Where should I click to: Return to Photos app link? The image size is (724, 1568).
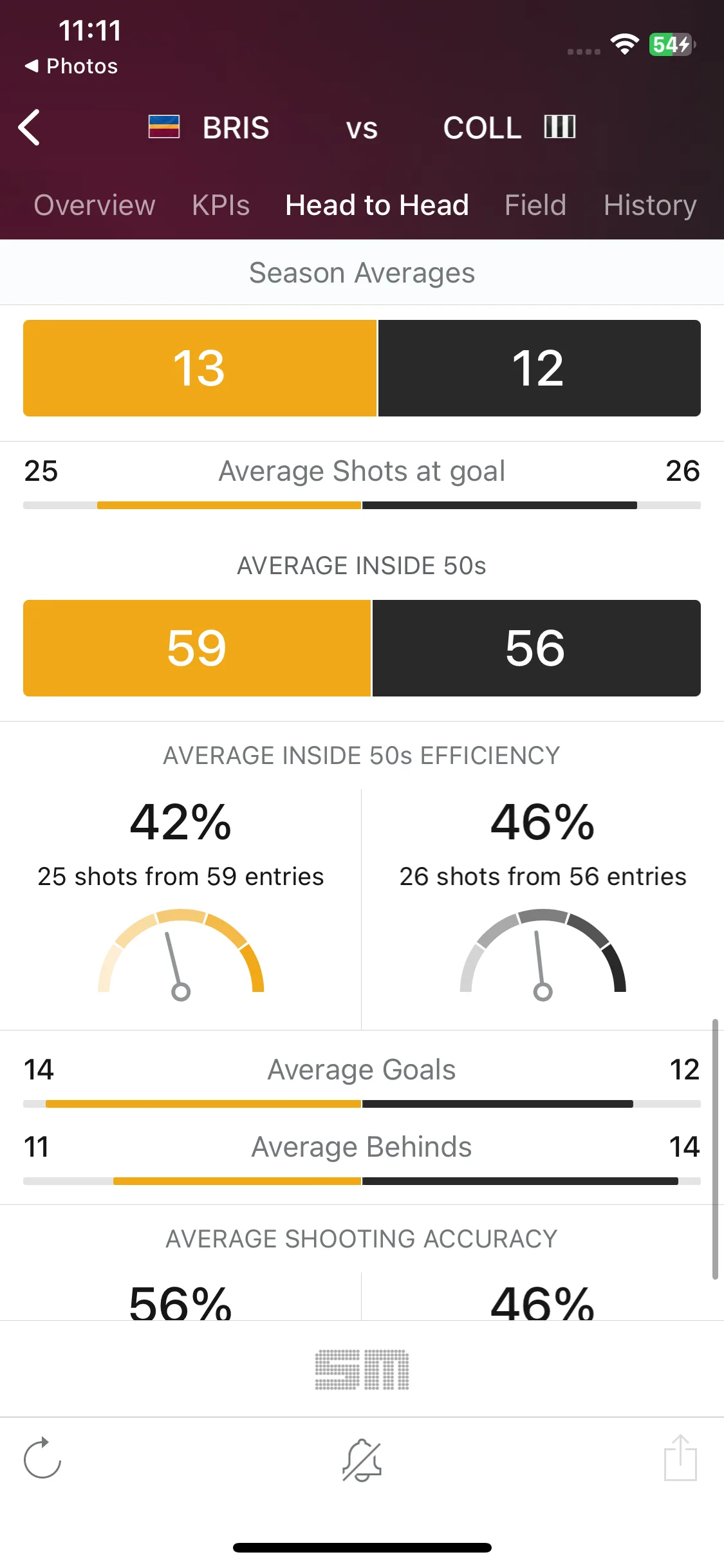click(71, 66)
